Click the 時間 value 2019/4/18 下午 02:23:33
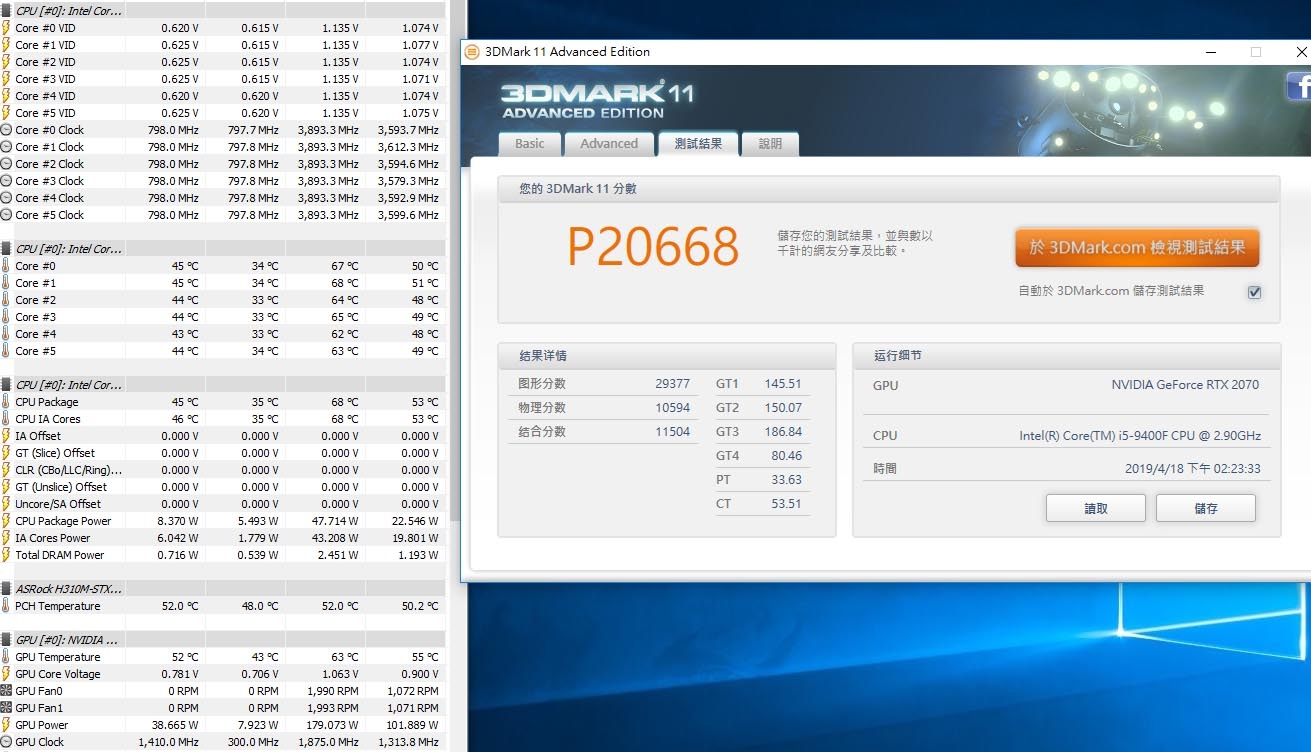This screenshot has height=752, width=1311. tap(1192, 468)
